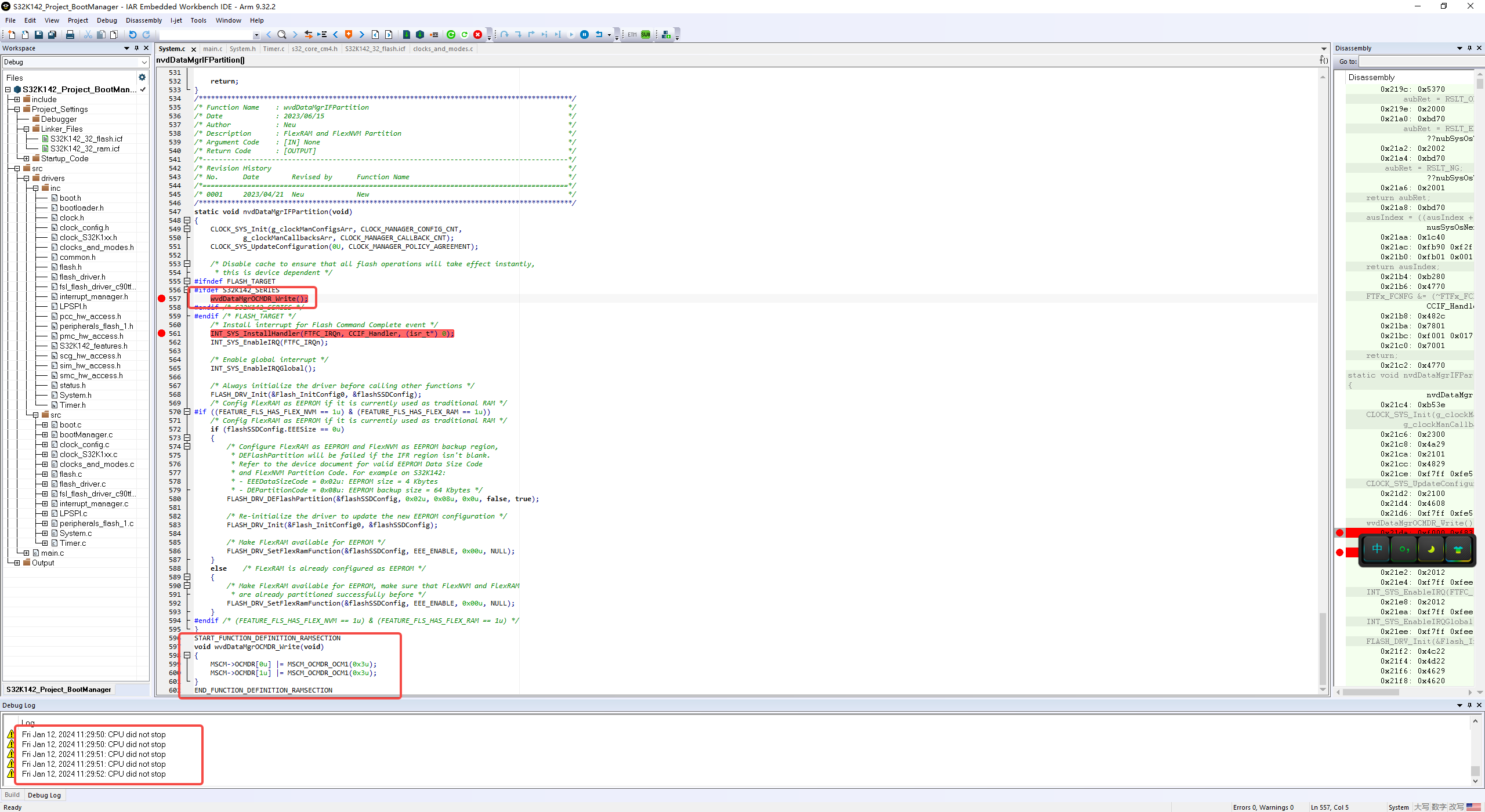This screenshot has height=812, width=1485.
Task: Expand the Output node in workspace tree
Action: pos(16,562)
